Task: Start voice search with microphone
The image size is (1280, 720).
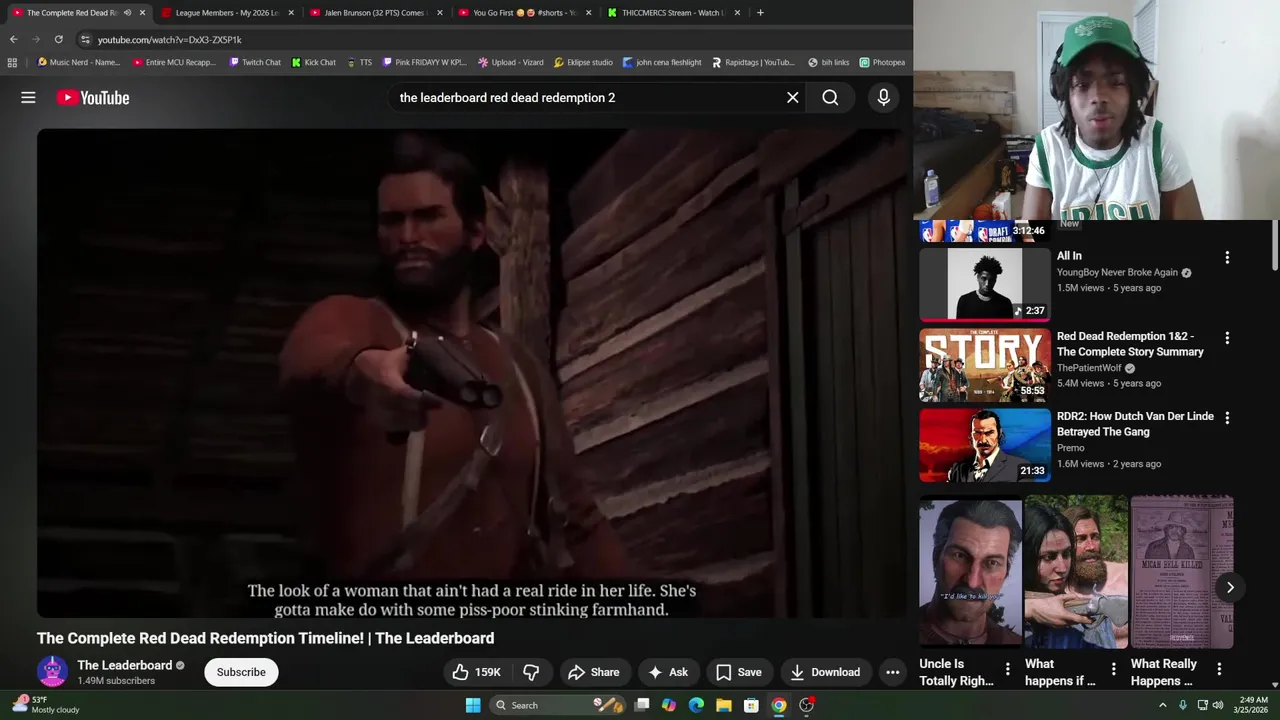Action: [883, 97]
